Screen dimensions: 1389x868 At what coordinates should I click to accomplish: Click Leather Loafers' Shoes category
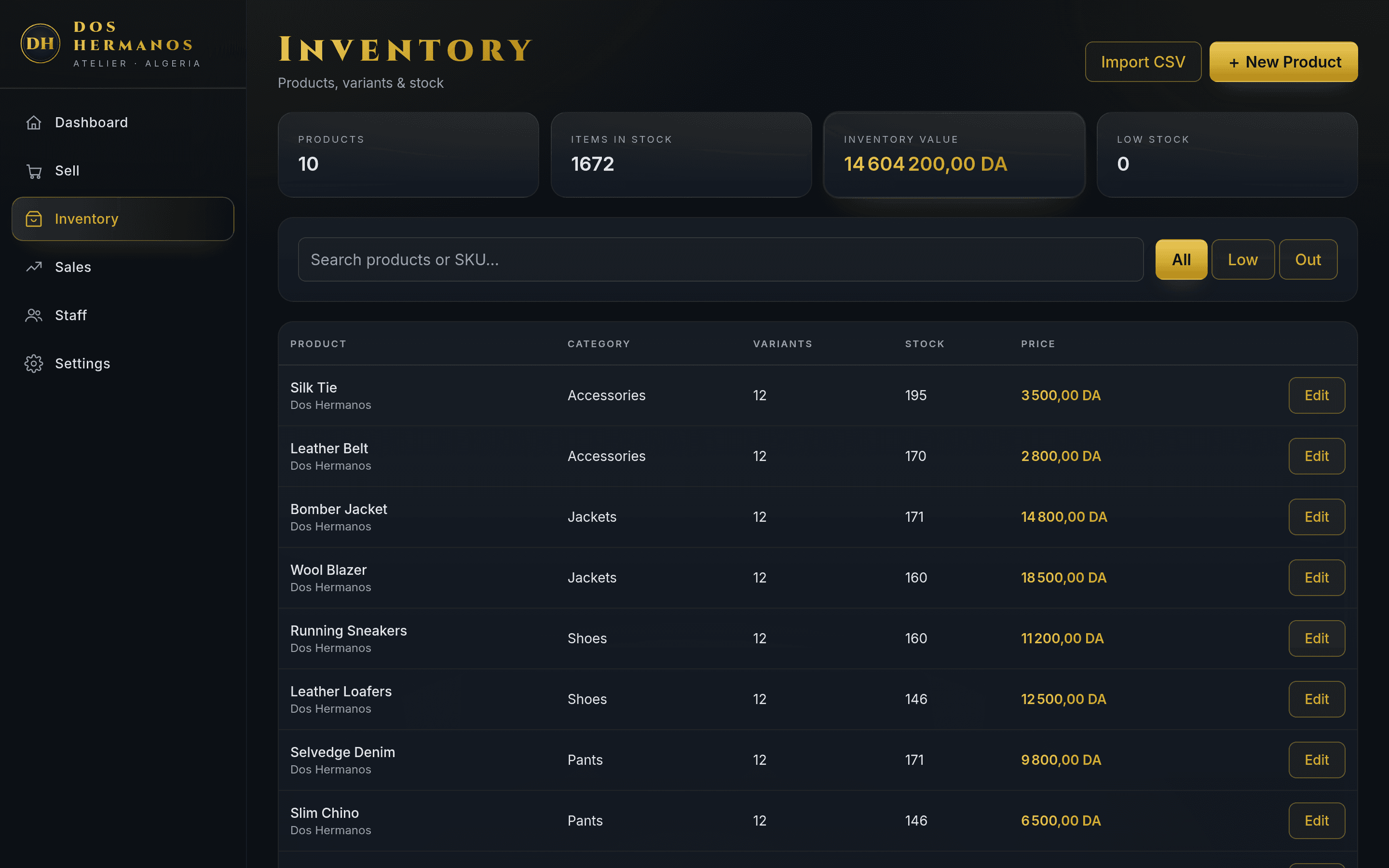[x=587, y=699]
